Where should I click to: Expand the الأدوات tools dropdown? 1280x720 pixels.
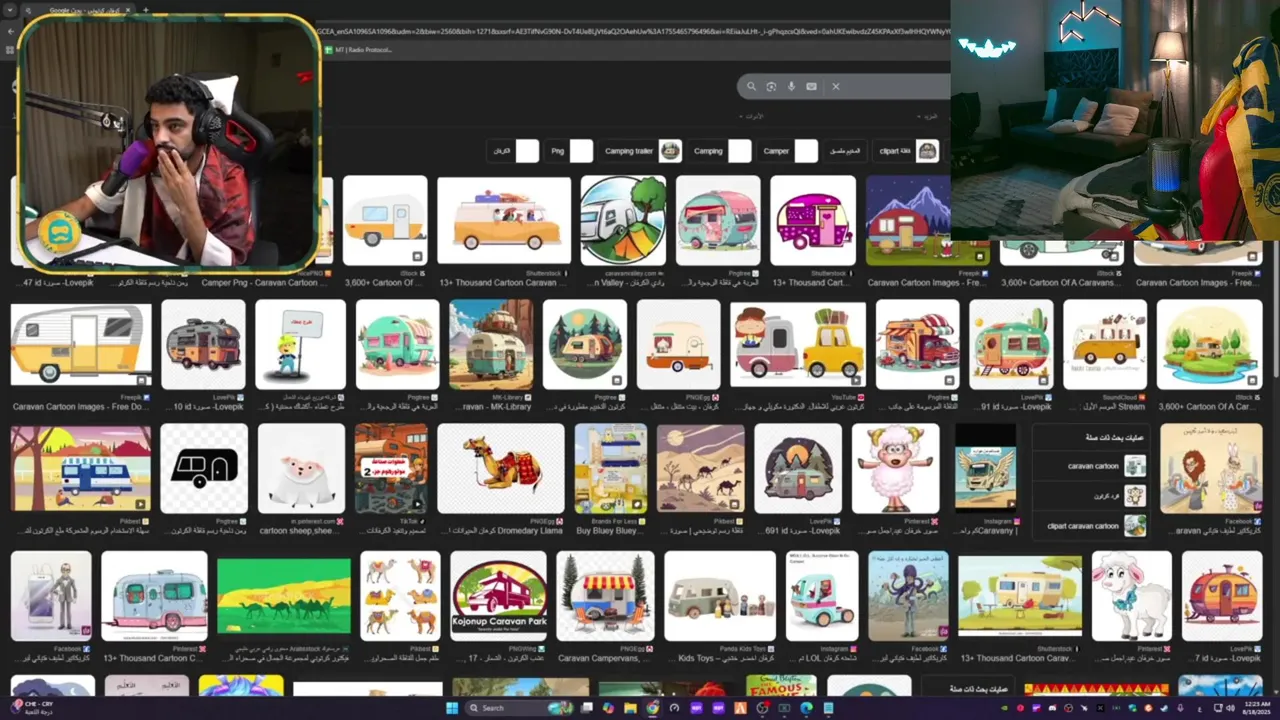click(750, 117)
